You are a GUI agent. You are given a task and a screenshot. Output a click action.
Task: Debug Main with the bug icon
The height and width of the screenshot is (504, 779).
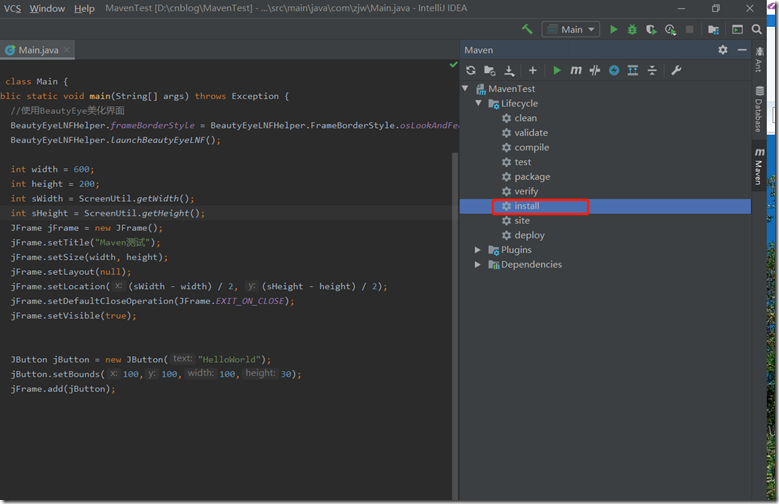click(x=632, y=29)
